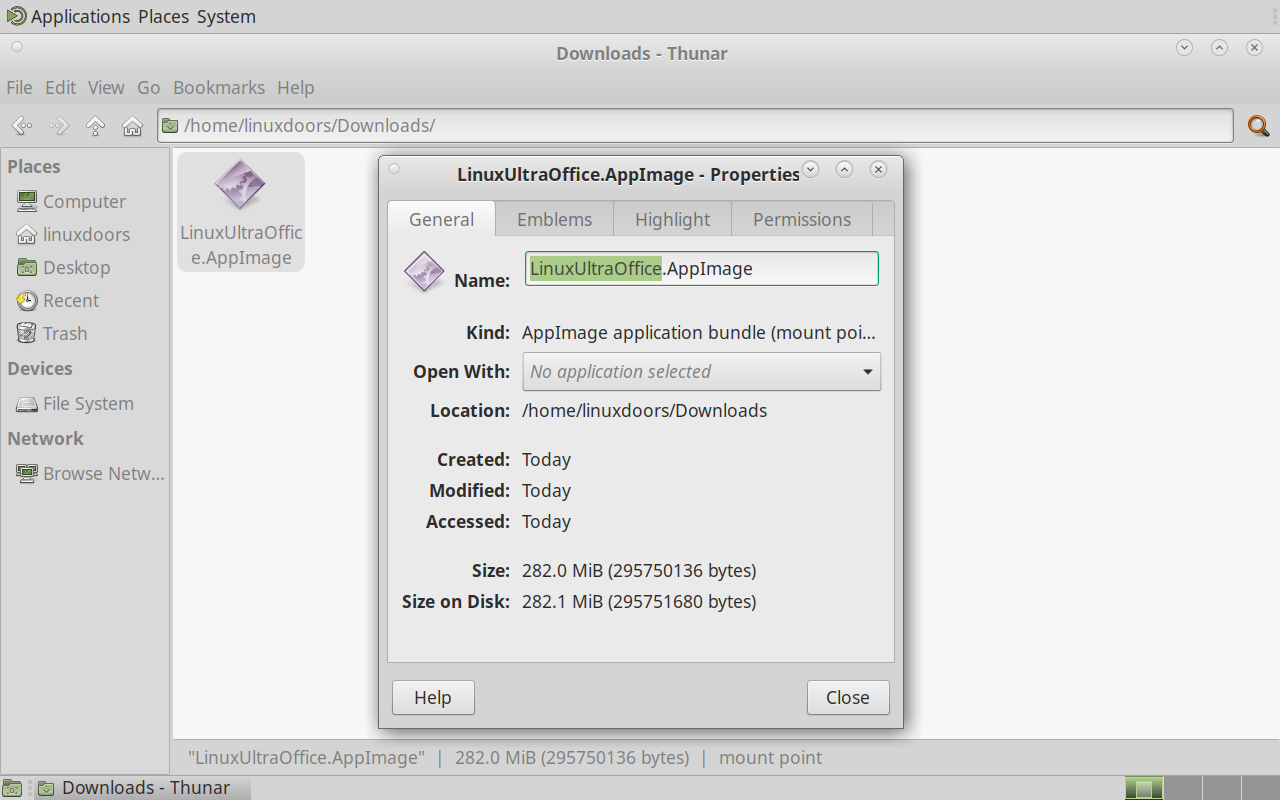Click the MATE logo in the top panel
1280x800 pixels.
[x=16, y=16]
